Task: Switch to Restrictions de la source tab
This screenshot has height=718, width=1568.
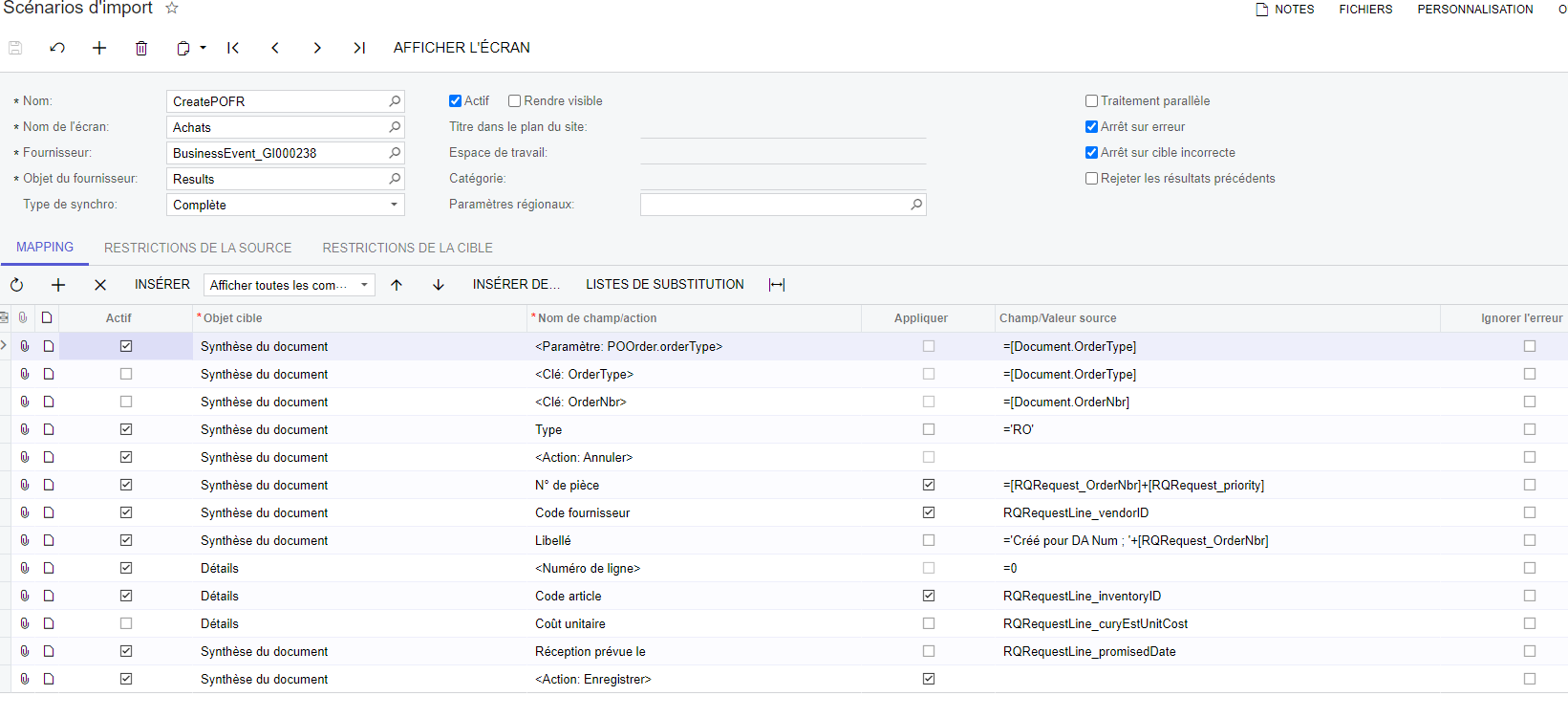Action: coord(198,248)
